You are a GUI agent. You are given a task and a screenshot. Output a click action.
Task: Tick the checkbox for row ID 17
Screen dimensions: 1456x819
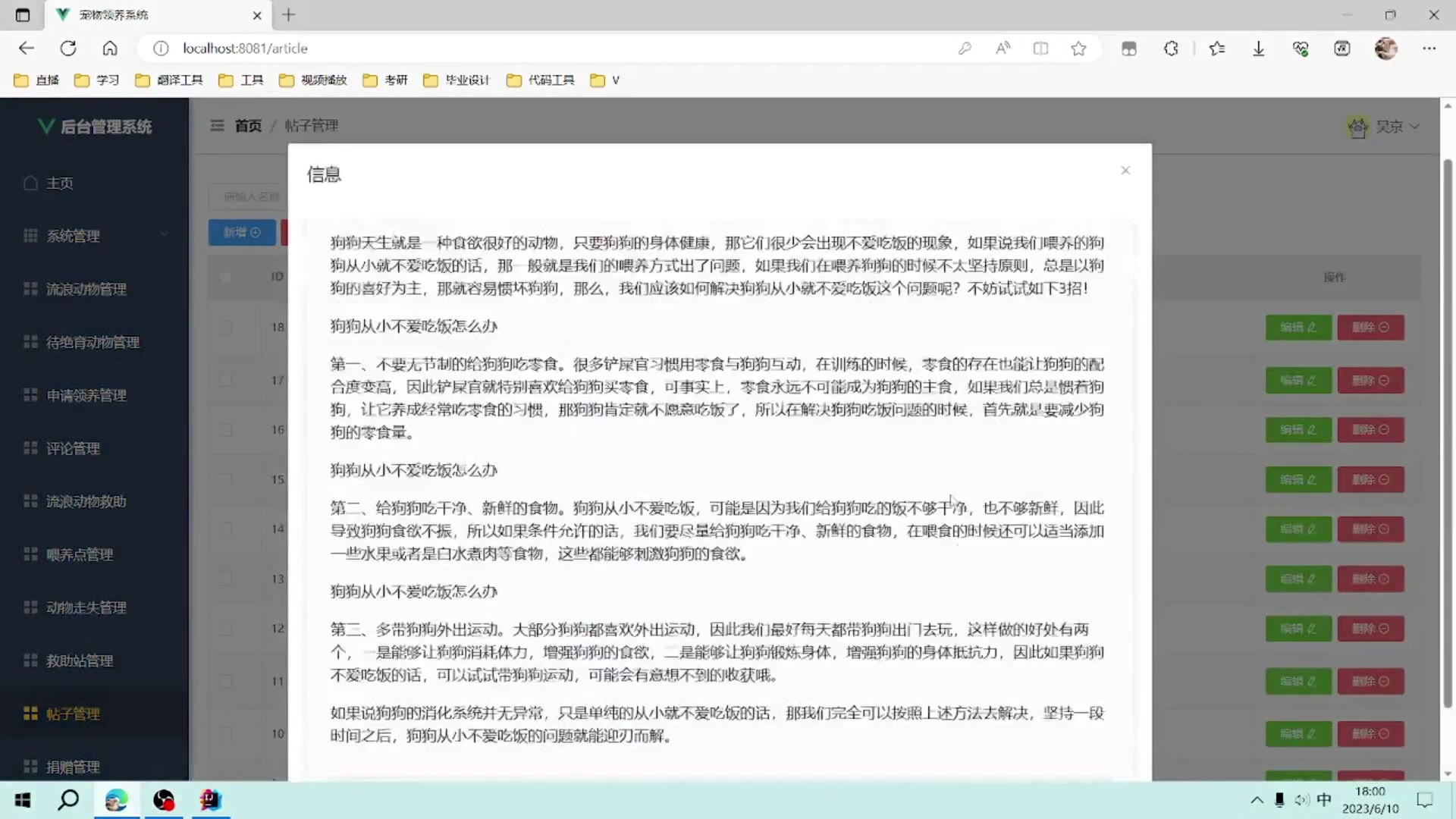(x=225, y=380)
